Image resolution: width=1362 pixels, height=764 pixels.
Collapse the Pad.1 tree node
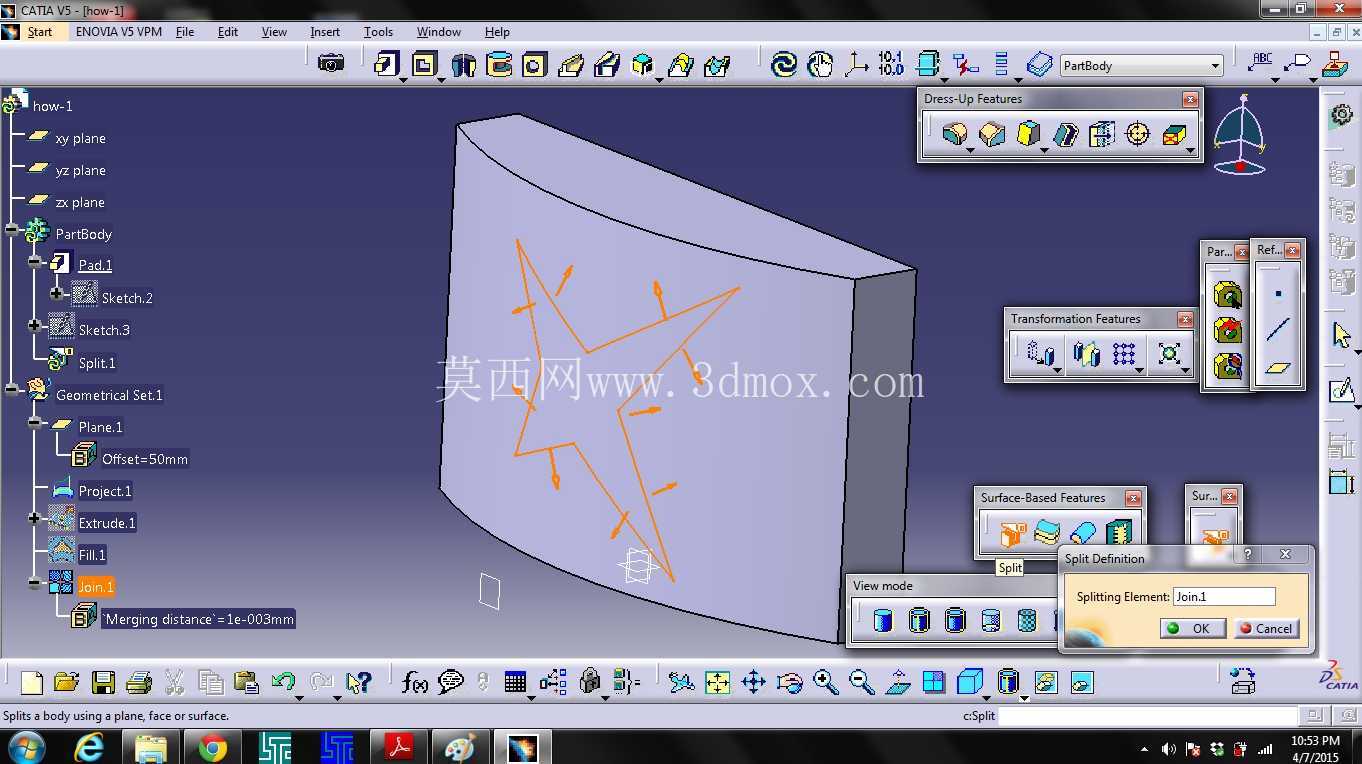pyautogui.click(x=35, y=262)
